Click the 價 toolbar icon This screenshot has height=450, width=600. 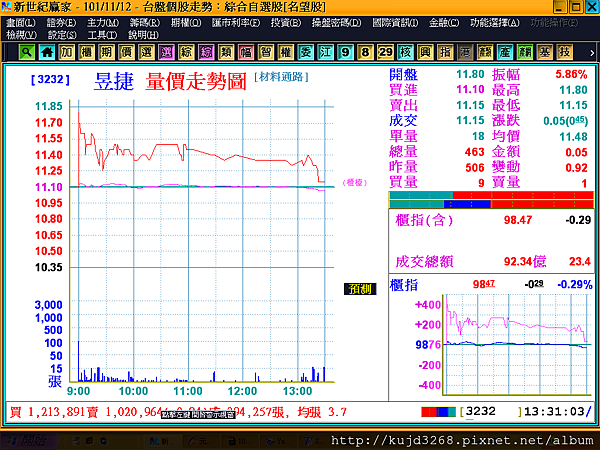tap(126, 52)
